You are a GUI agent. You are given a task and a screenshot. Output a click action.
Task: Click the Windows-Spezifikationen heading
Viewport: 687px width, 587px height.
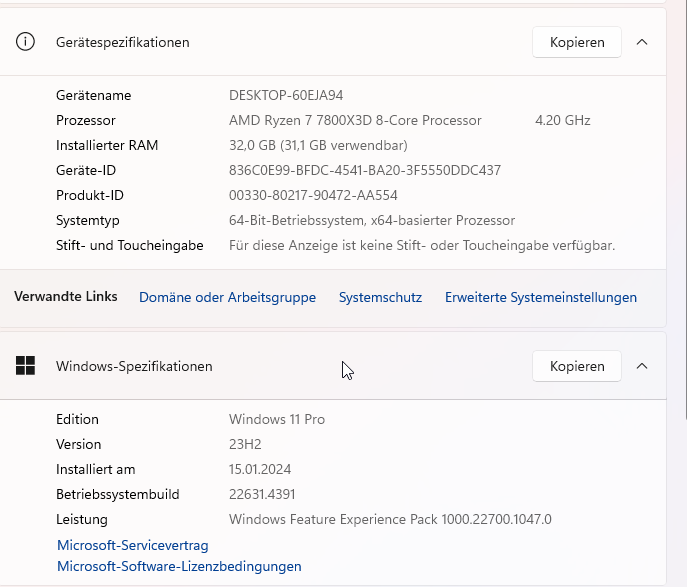(x=134, y=366)
